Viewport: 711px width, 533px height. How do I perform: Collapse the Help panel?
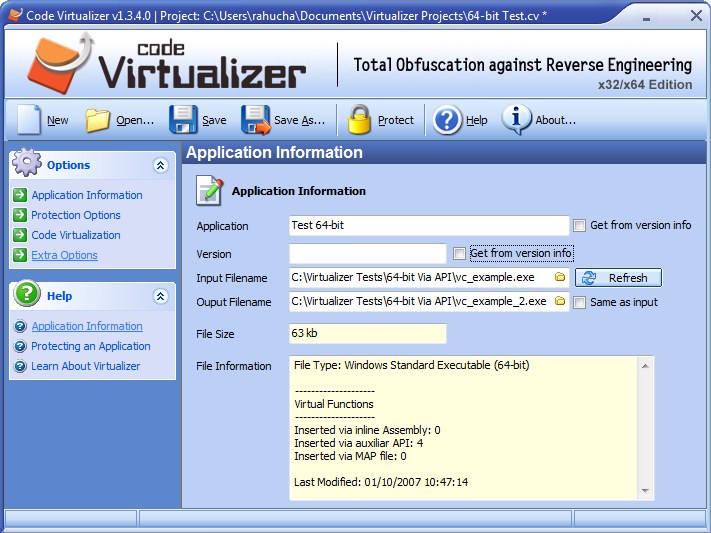click(161, 296)
